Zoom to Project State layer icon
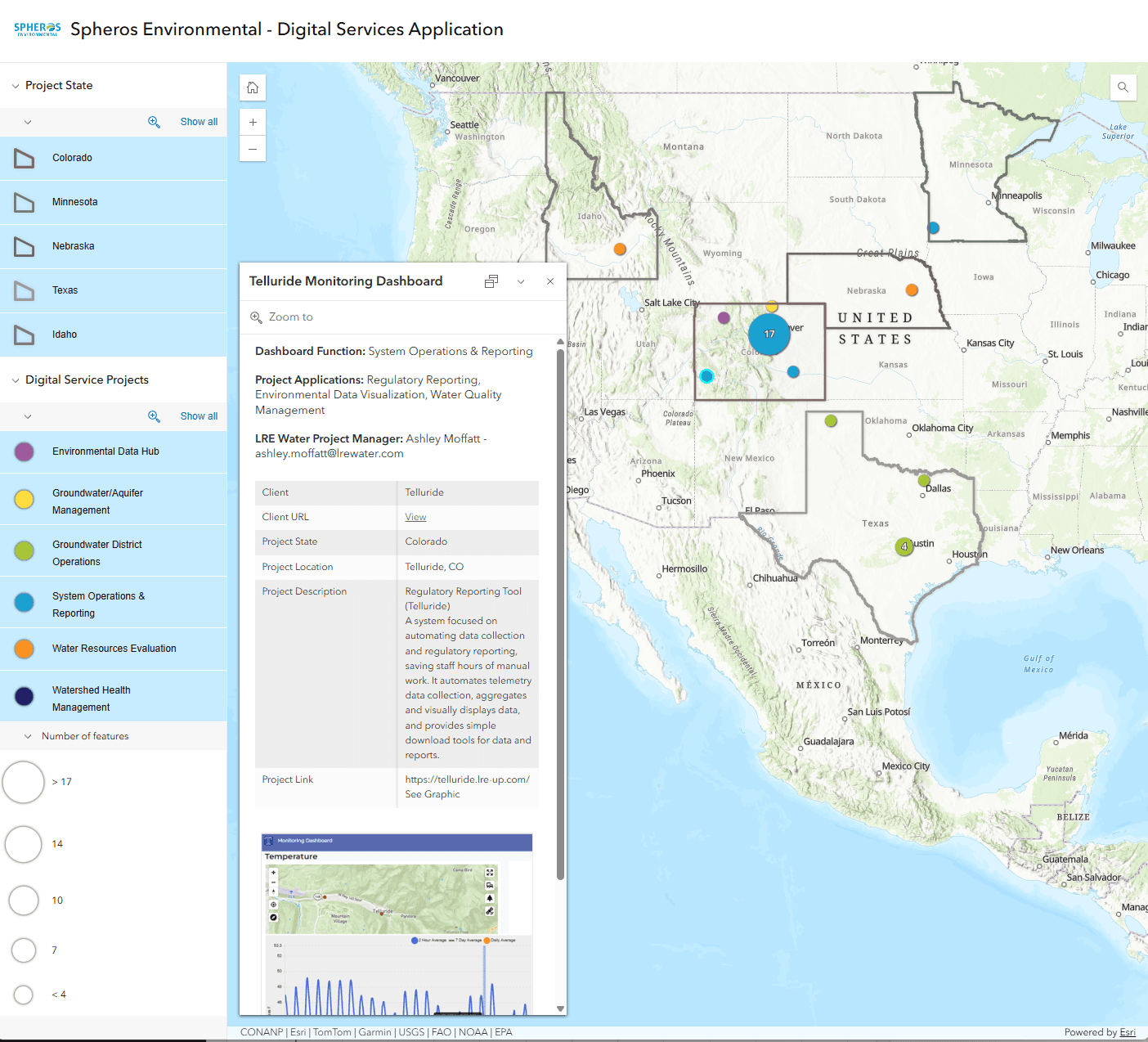Screen dimensions: 1148x1042 point(154,122)
